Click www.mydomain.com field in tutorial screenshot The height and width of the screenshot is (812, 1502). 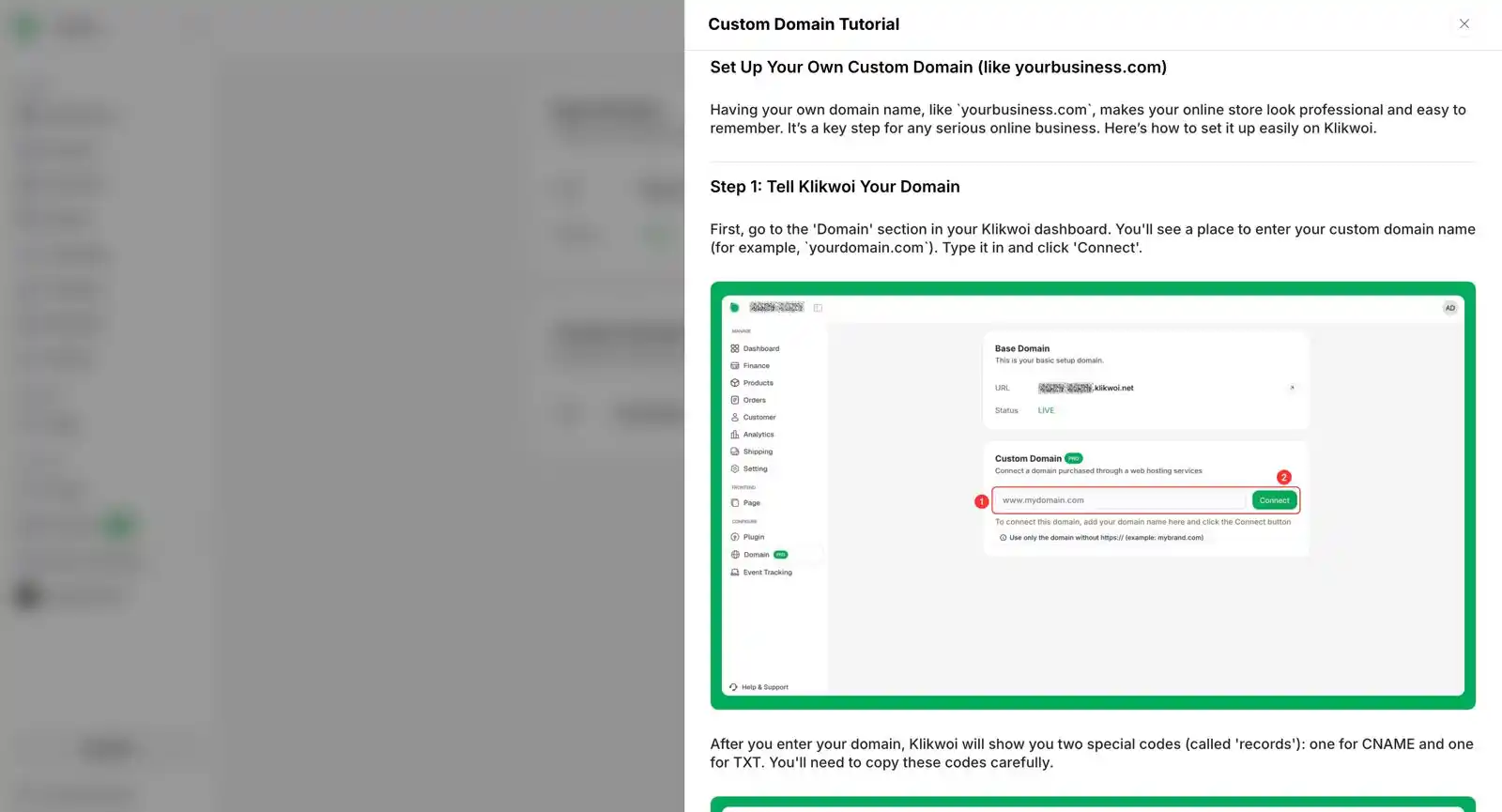[x=1121, y=500]
